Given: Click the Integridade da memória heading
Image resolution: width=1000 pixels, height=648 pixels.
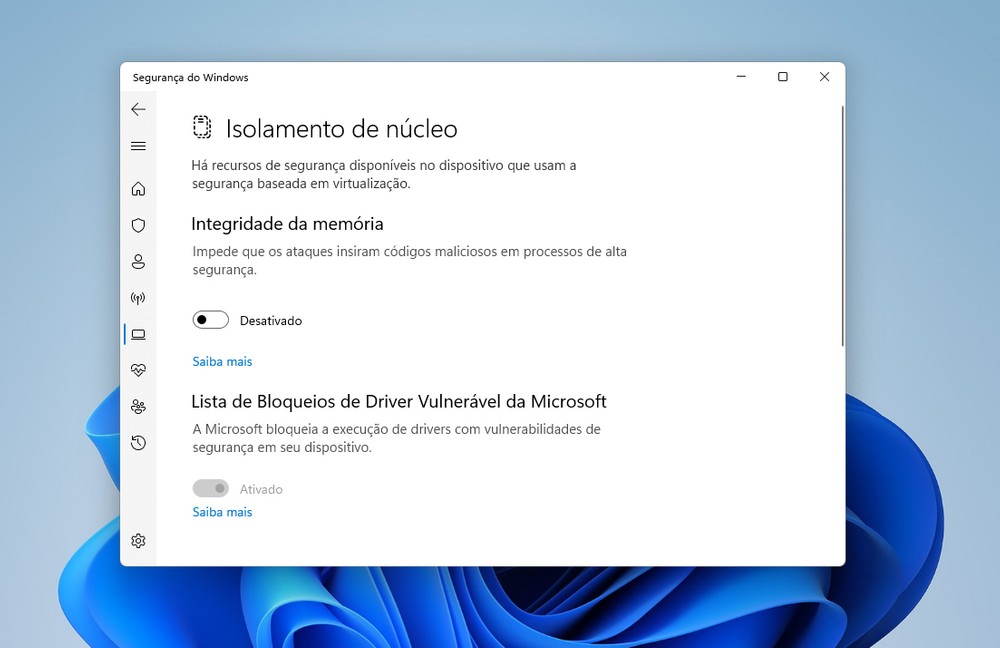Looking at the screenshot, I should [x=287, y=224].
